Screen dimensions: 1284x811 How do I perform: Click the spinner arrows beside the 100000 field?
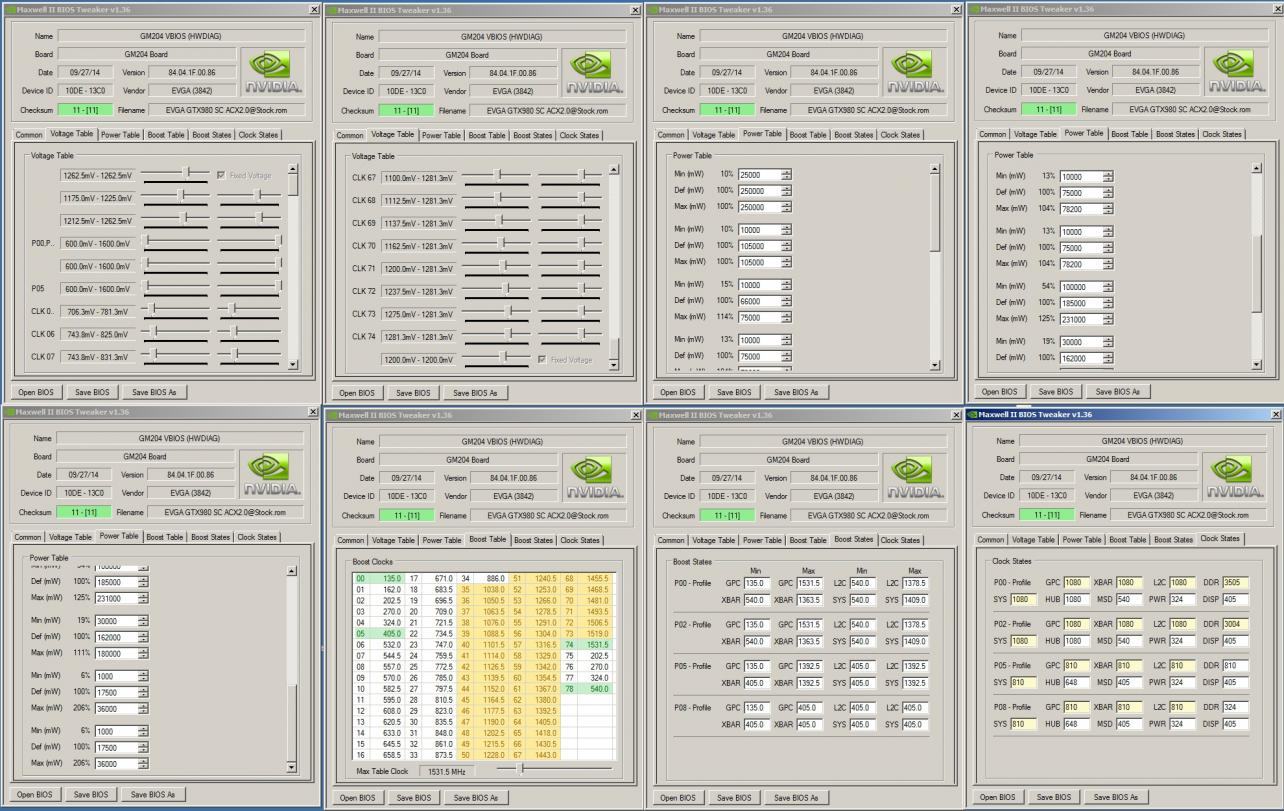(x=1108, y=286)
